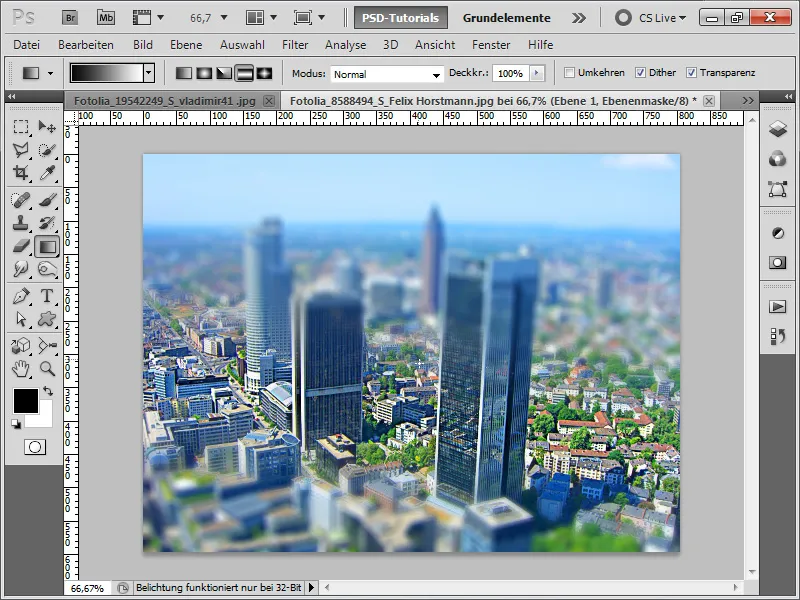Select the Hand tool
Viewport: 800px width, 600px height.
[x=21, y=369]
